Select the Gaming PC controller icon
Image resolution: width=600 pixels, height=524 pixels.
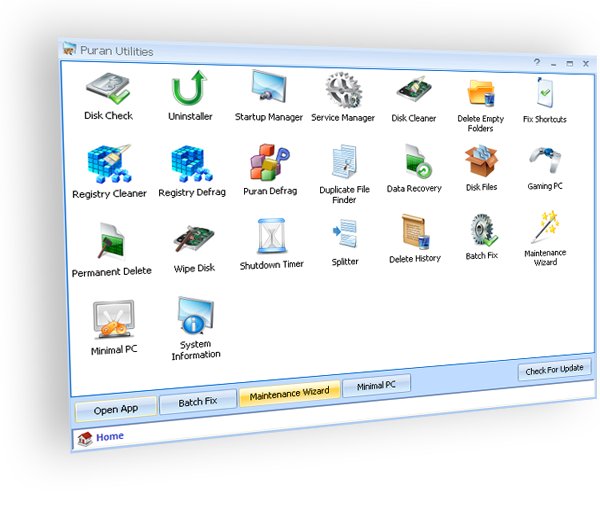tap(545, 159)
